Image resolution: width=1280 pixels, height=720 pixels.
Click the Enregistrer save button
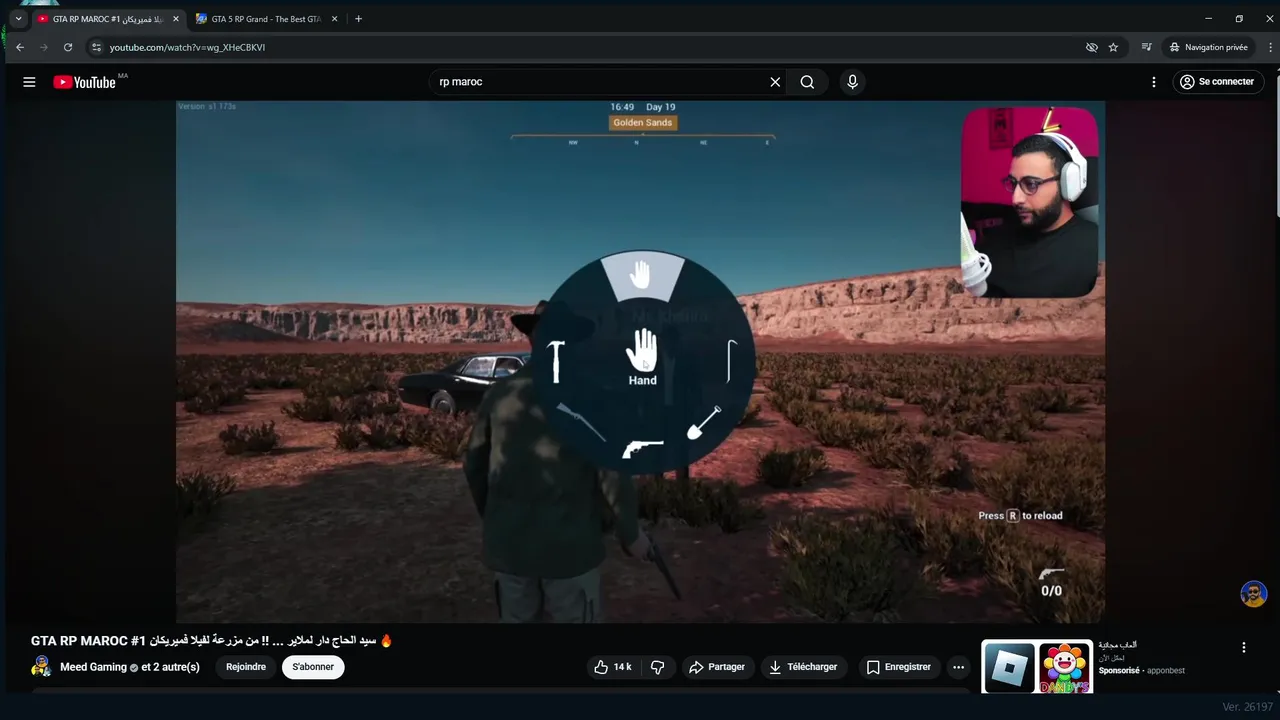pos(898,667)
